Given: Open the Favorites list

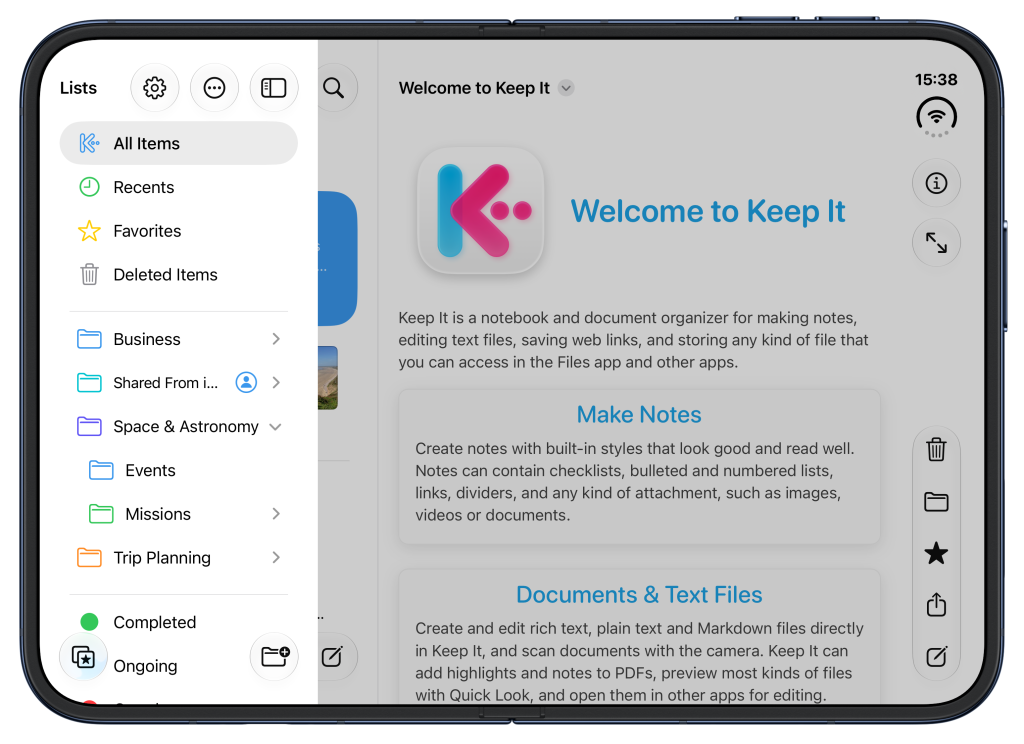Looking at the screenshot, I should pyautogui.click(x=178, y=231).
